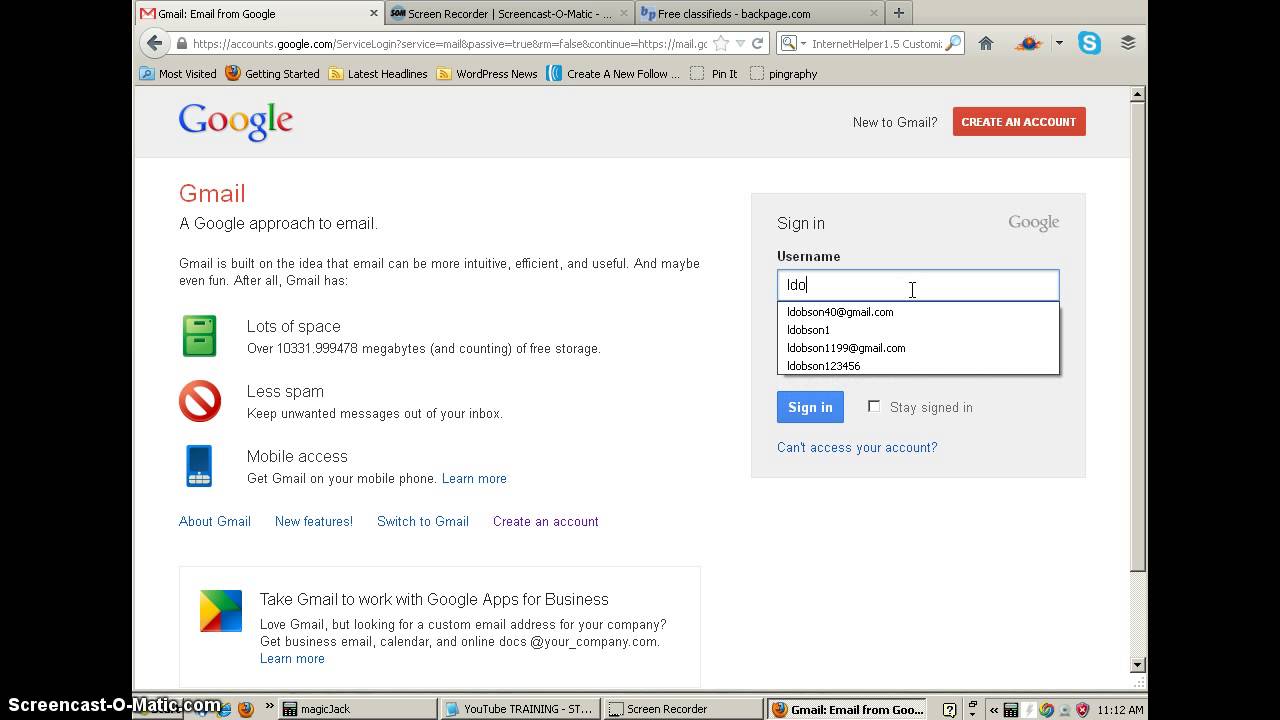
Task: Switch to Free classifieds backpage.com tab
Action: point(759,13)
